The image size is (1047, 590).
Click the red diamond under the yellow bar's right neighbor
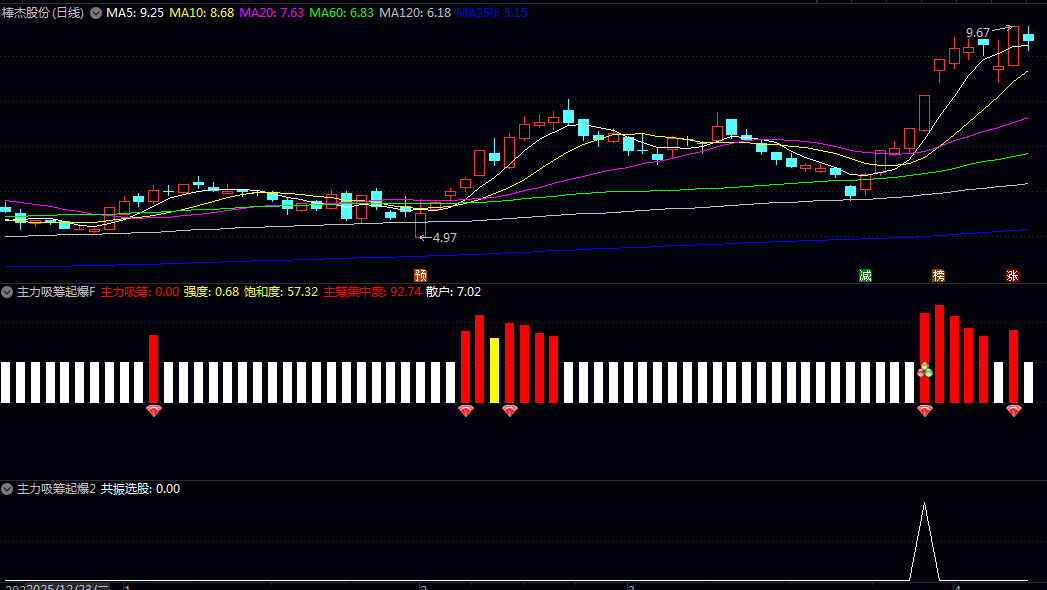tap(510, 410)
